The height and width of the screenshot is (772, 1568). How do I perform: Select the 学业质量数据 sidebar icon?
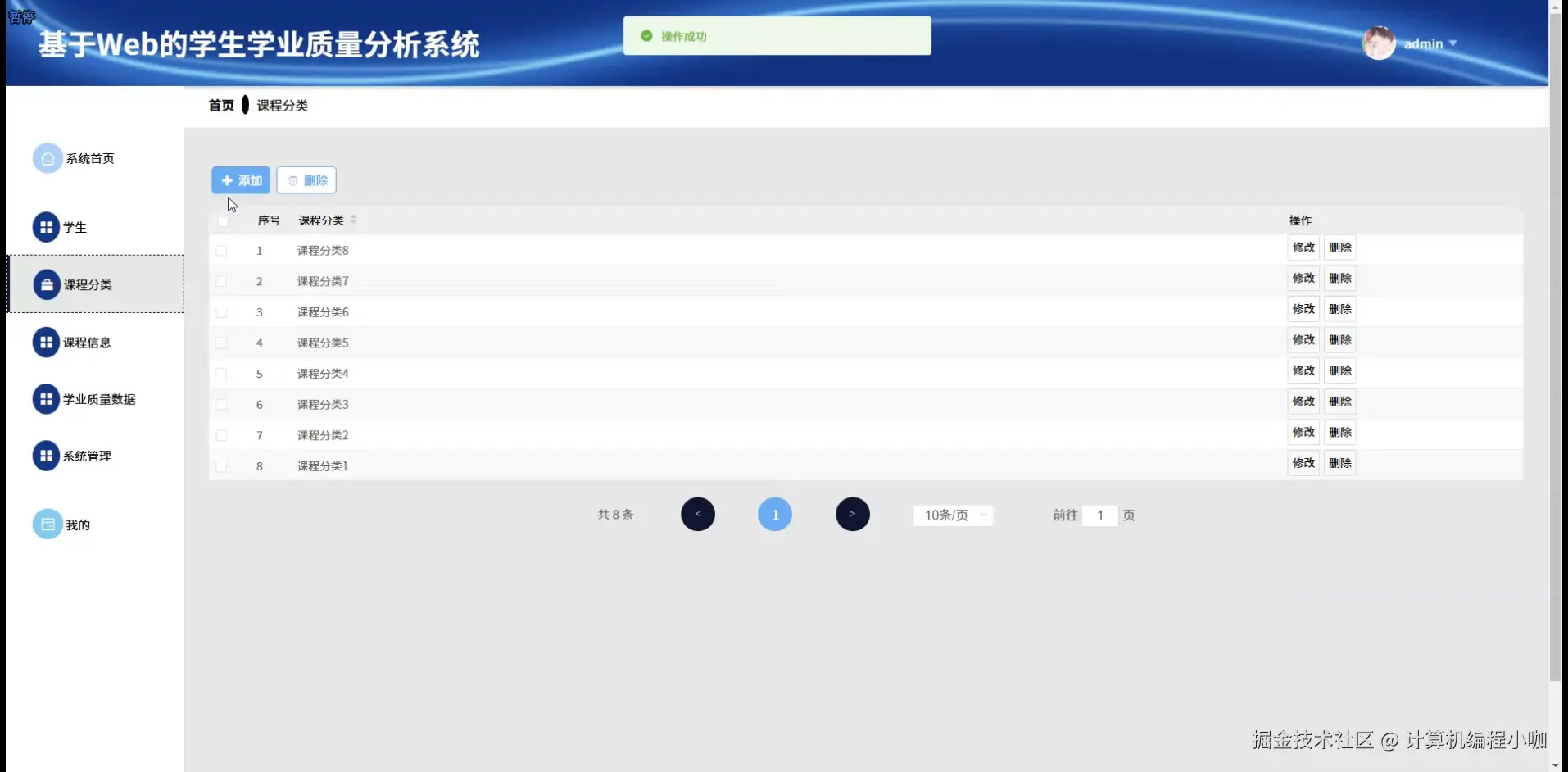[x=45, y=399]
